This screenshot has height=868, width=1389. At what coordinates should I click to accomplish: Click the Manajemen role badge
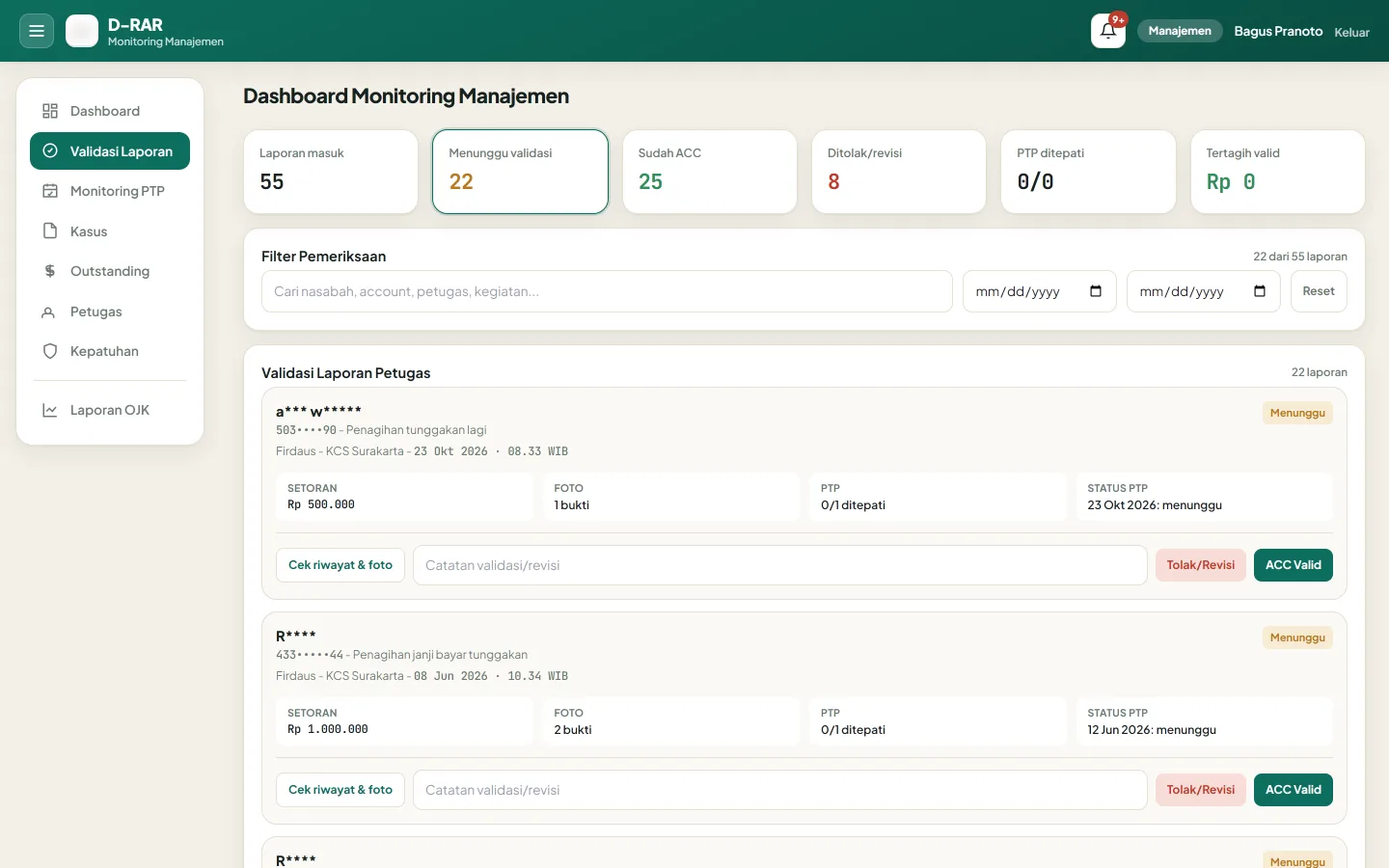coord(1180,31)
